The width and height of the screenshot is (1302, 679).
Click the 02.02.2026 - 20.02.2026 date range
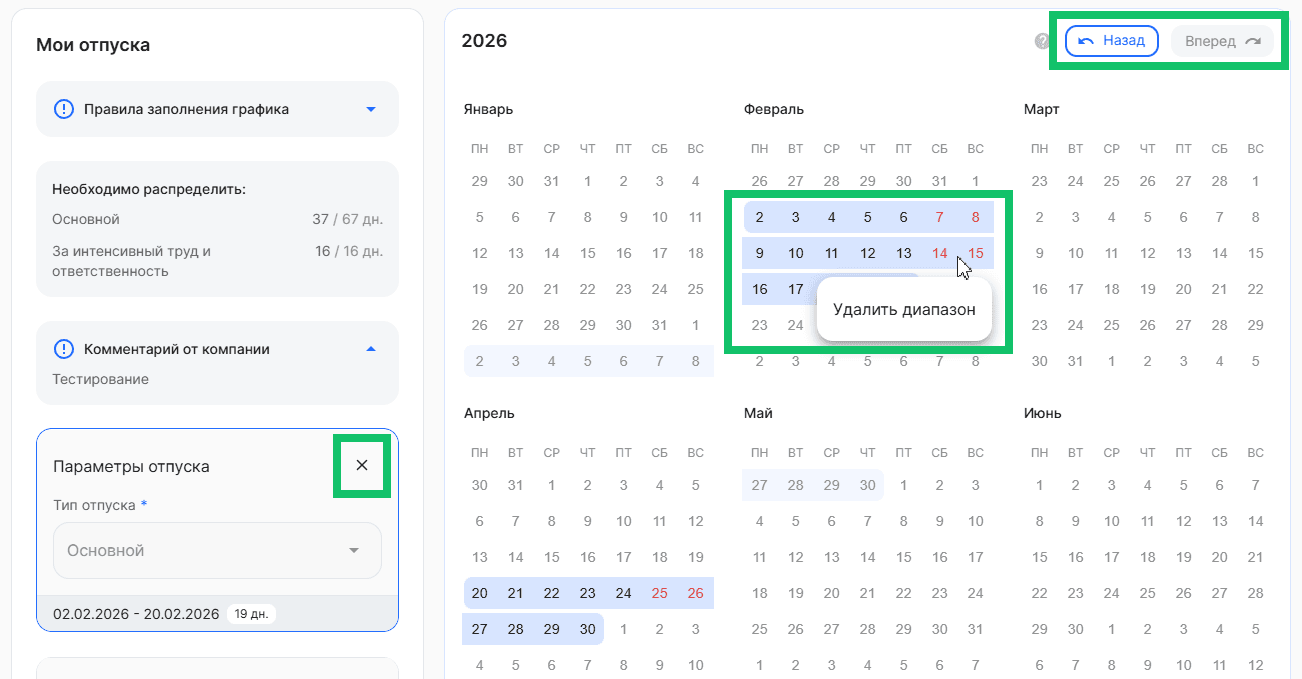tap(136, 614)
